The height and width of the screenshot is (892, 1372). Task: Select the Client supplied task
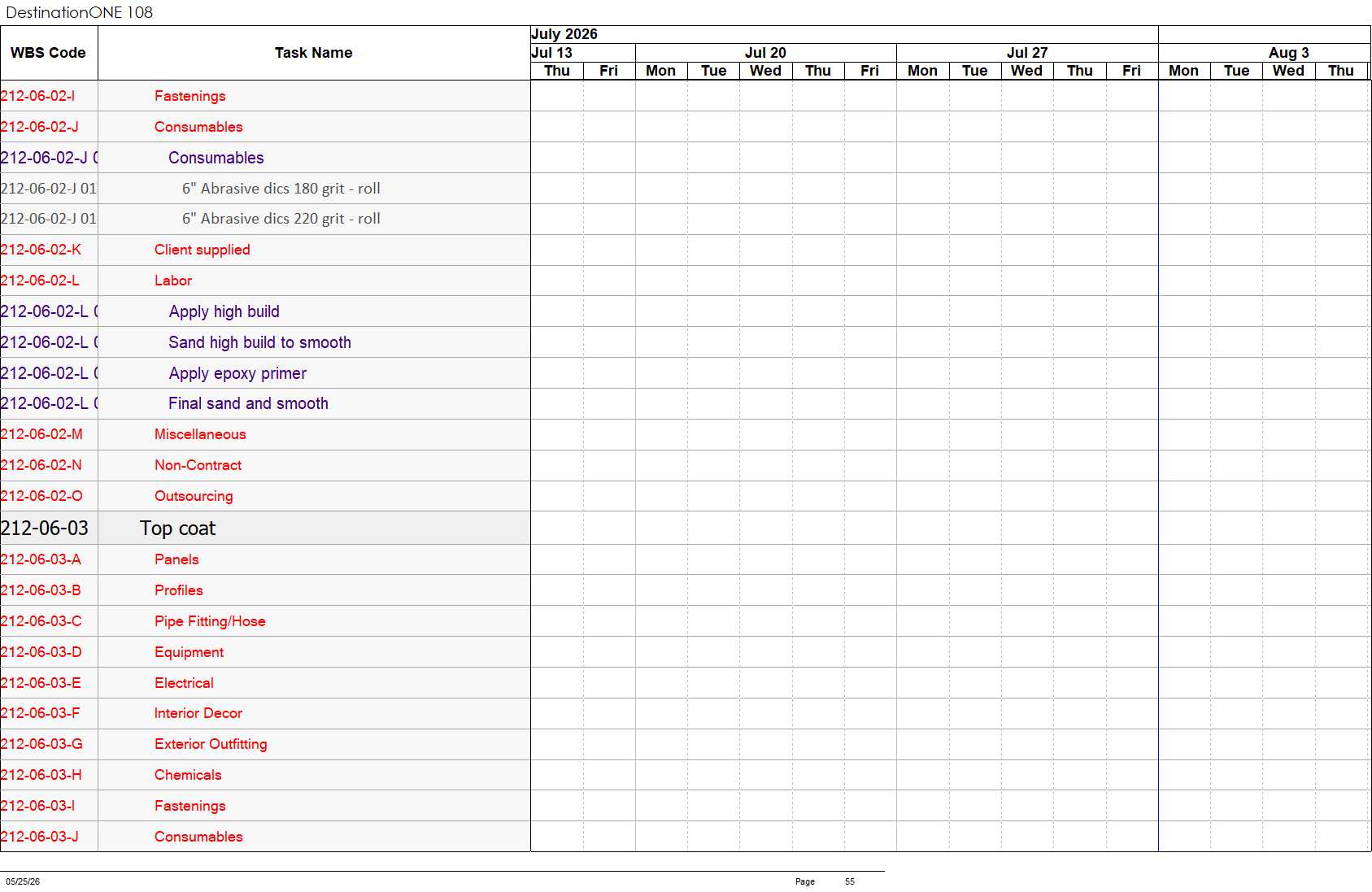(x=203, y=250)
